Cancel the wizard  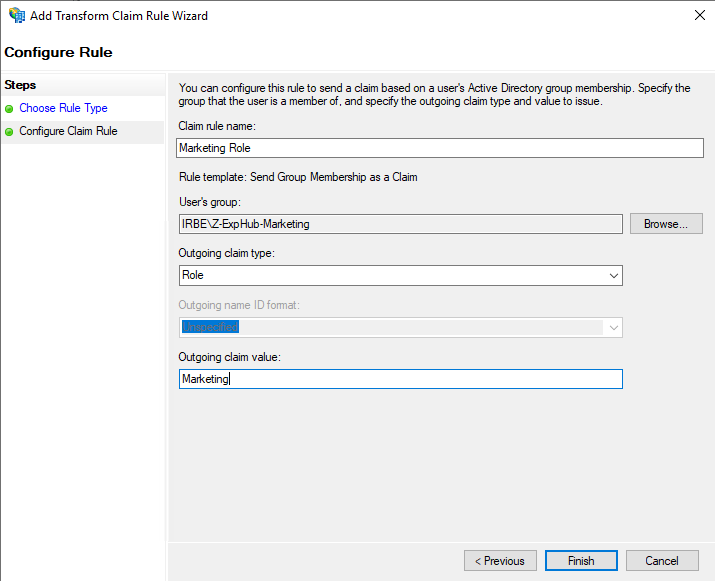pos(662,560)
